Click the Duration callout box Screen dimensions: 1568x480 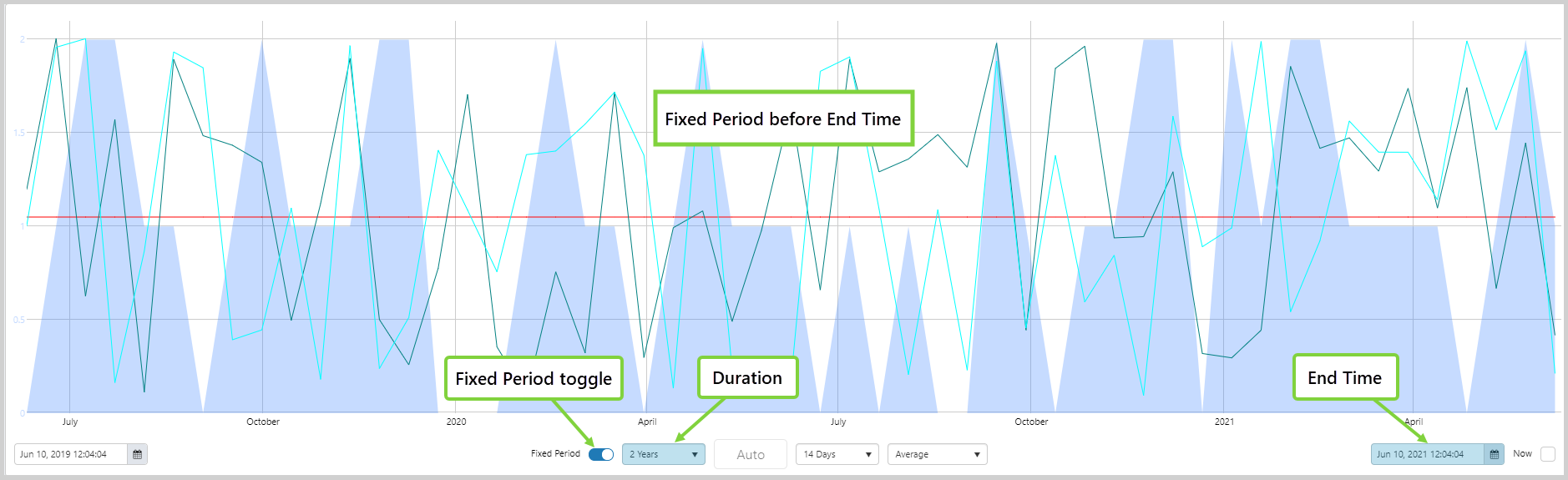tap(747, 378)
